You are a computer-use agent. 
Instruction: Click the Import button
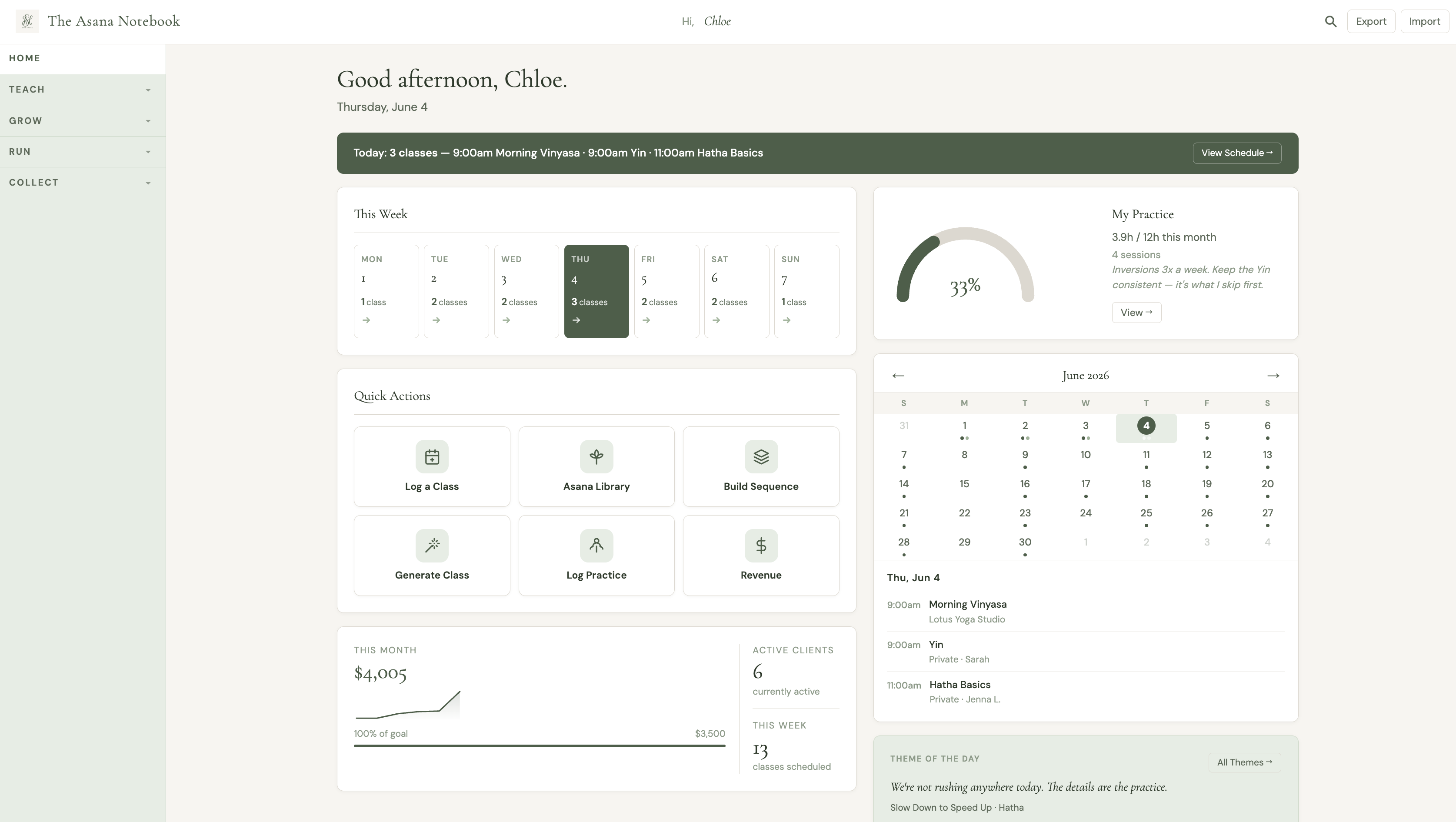[x=1424, y=21]
